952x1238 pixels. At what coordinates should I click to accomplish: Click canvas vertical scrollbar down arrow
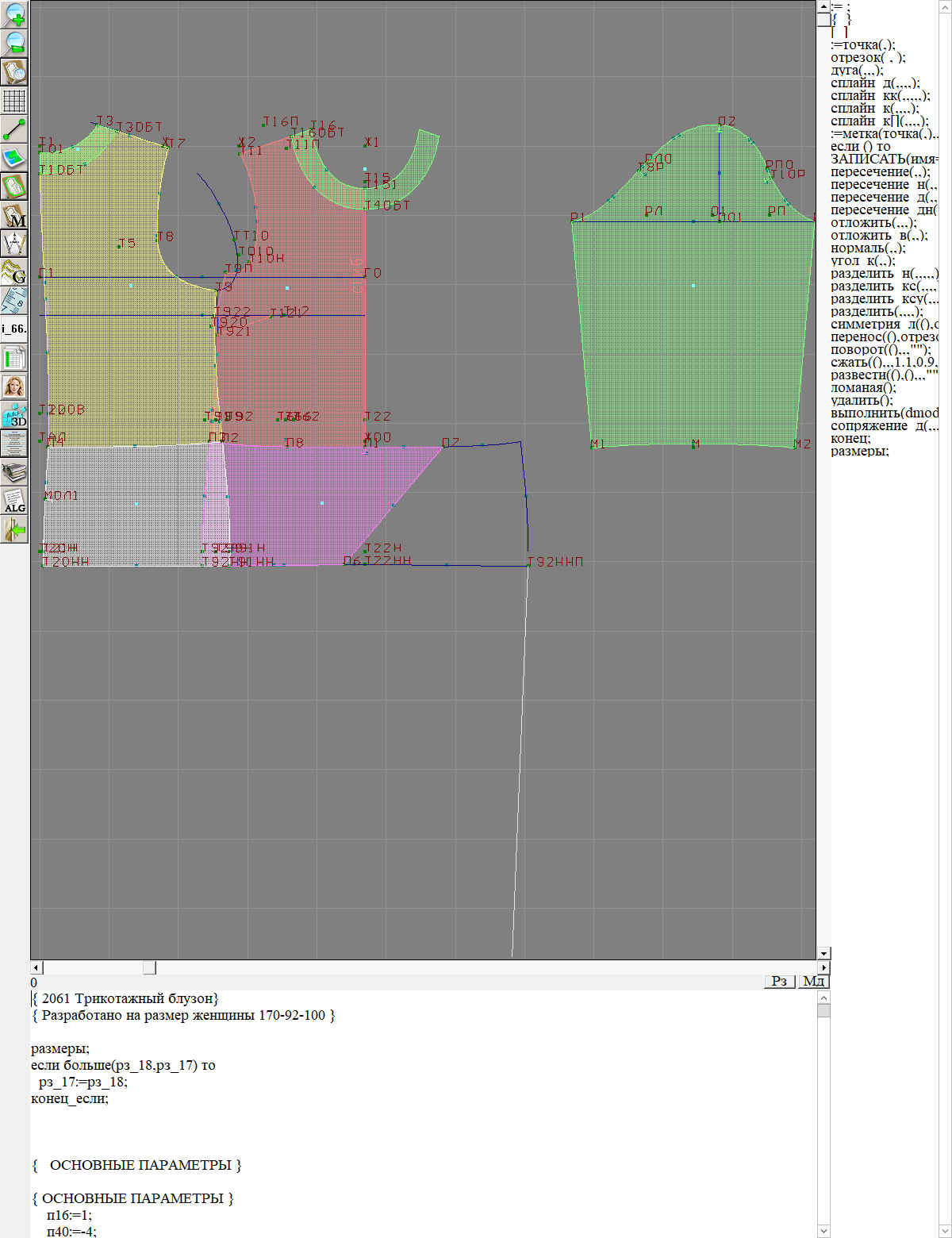point(823,953)
